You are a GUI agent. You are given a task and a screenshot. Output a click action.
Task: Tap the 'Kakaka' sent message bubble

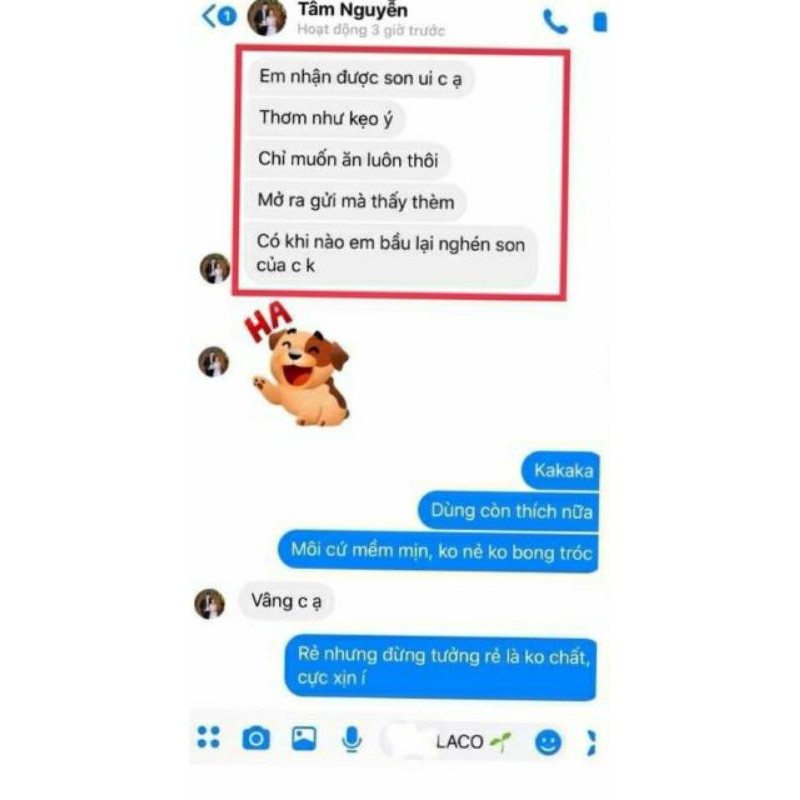pyautogui.click(x=560, y=470)
